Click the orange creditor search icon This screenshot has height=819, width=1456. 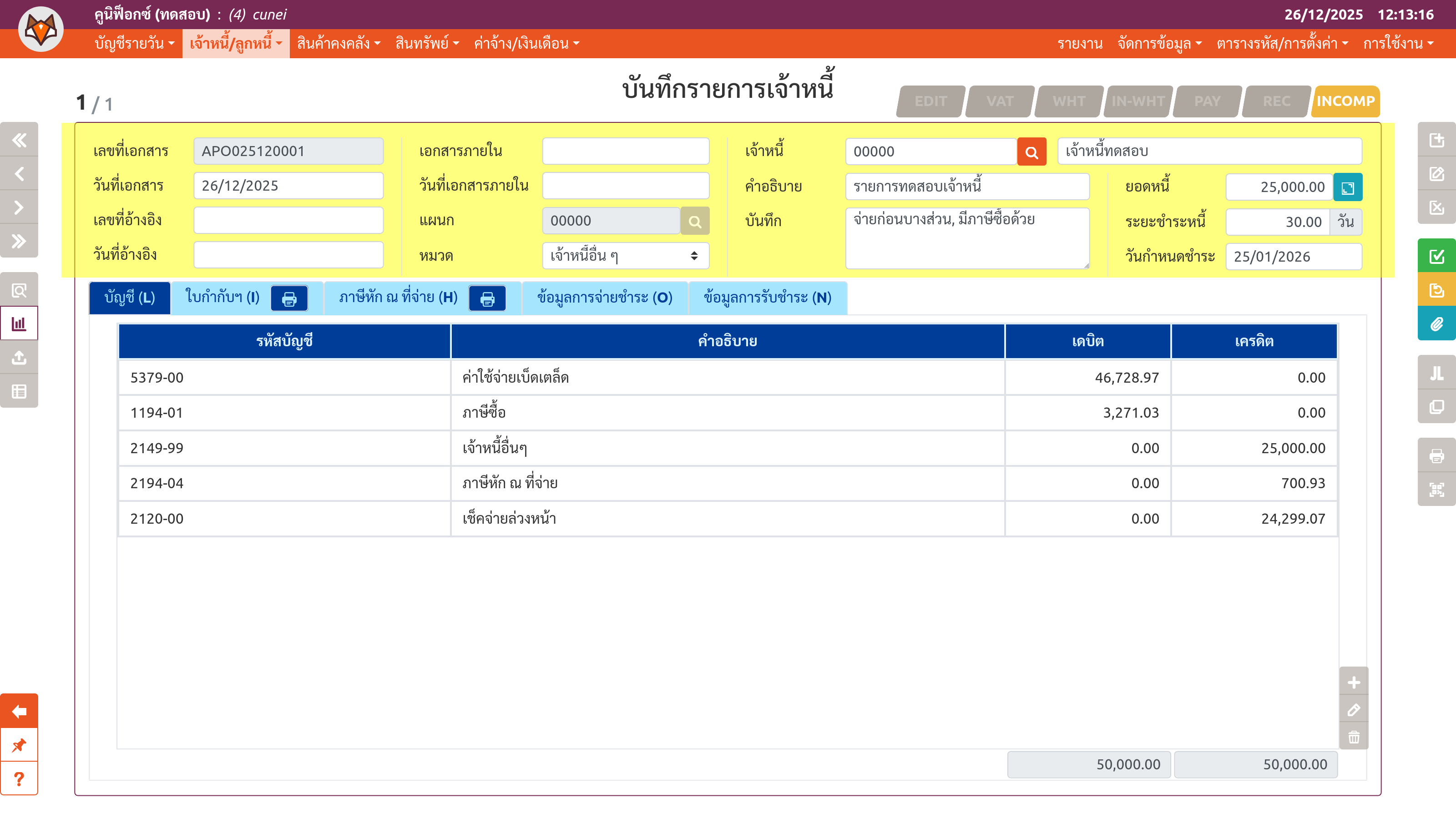click(x=1031, y=152)
